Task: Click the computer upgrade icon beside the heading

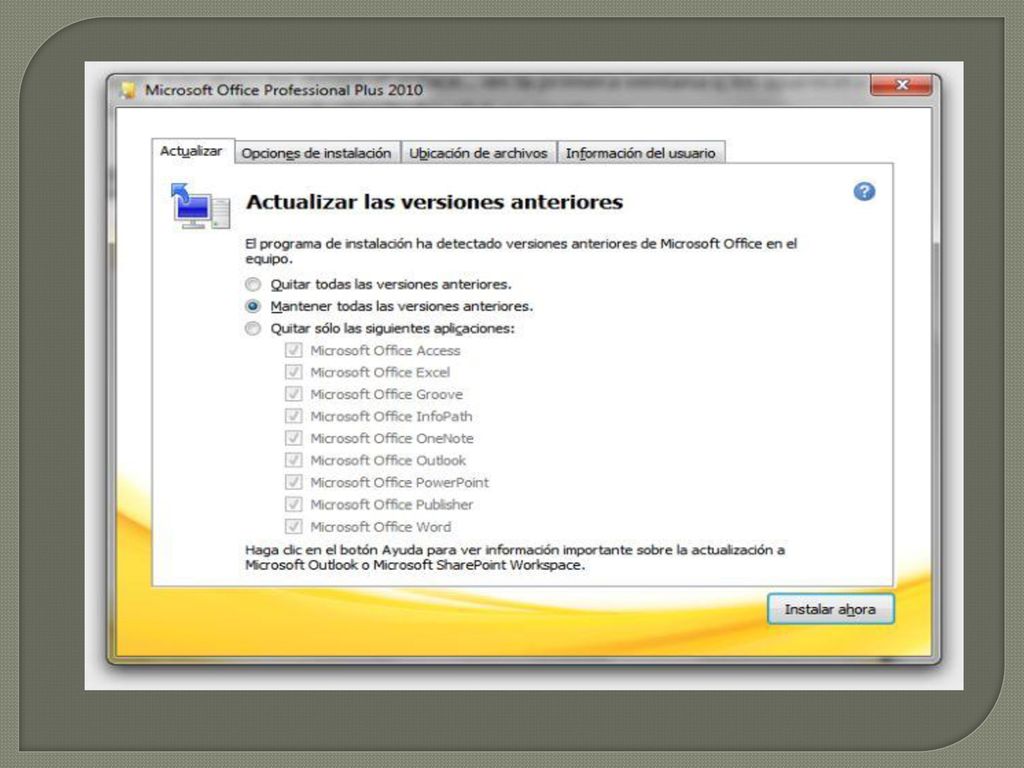Action: tap(200, 206)
